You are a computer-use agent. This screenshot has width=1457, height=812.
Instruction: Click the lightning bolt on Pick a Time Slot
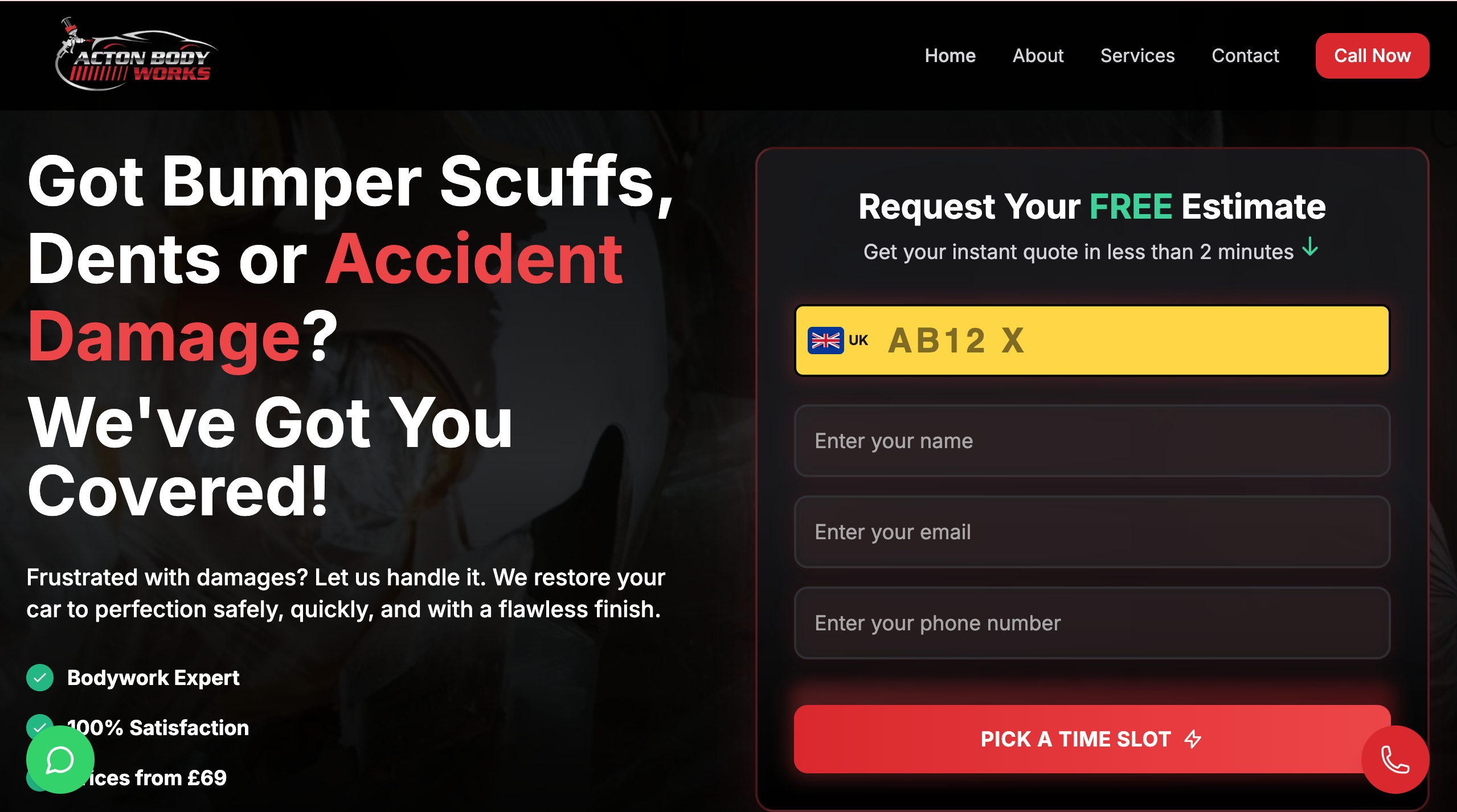pos(1193,739)
